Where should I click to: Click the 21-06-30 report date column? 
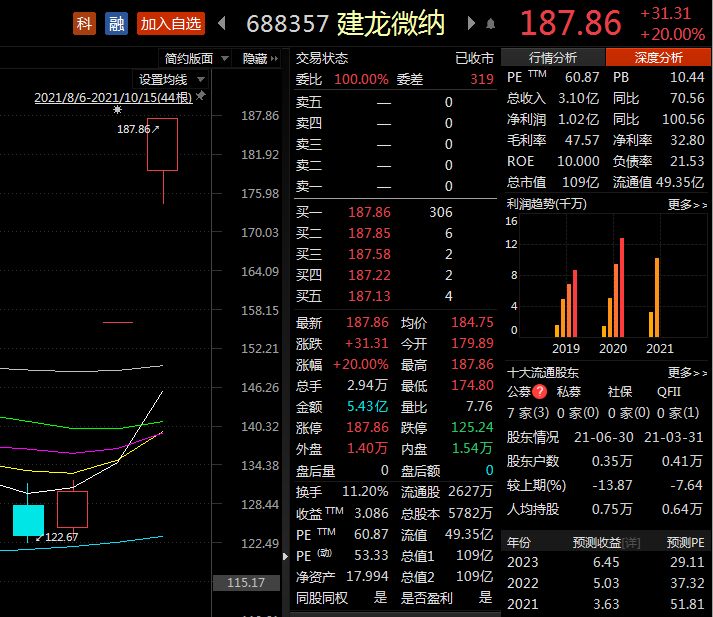[603, 437]
